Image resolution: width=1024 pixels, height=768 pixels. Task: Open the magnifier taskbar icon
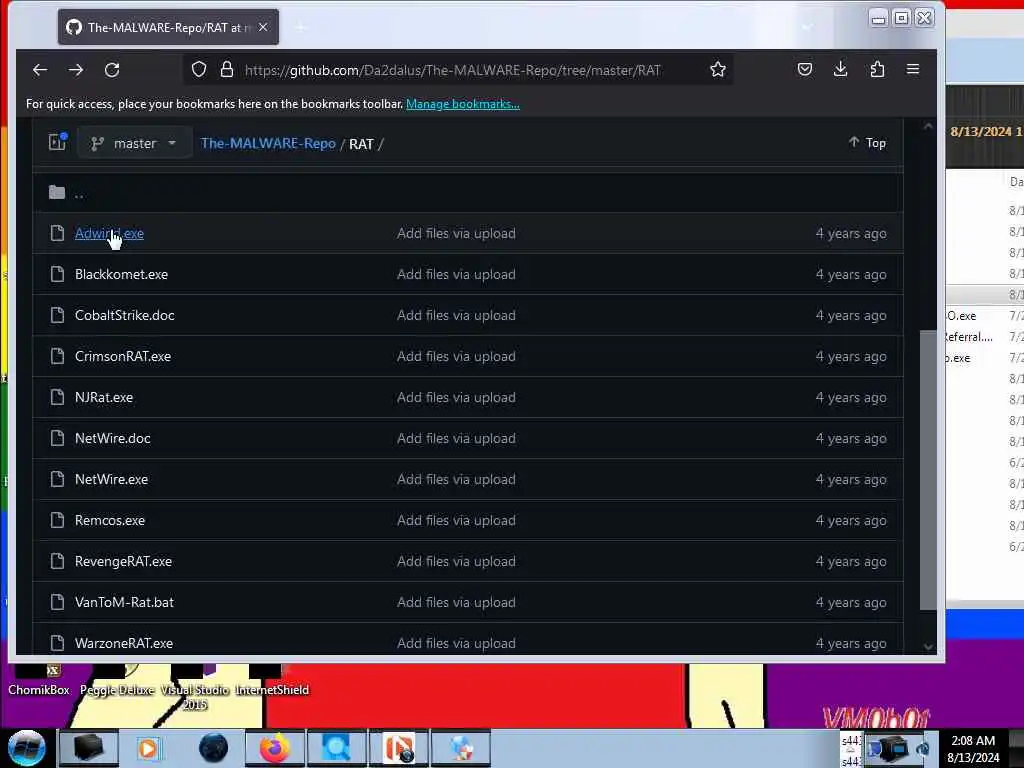(x=336, y=748)
